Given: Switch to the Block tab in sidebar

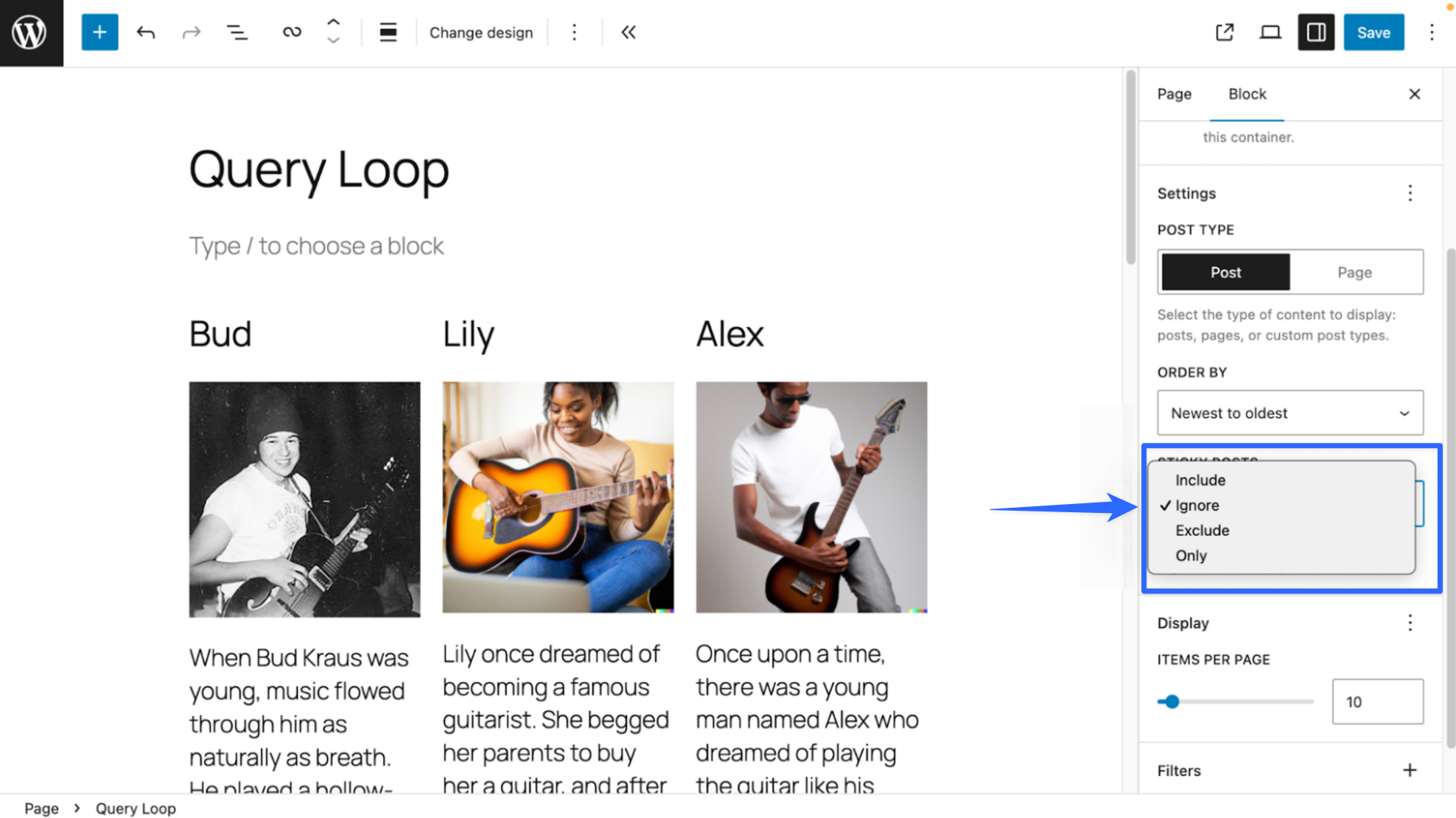Looking at the screenshot, I should click(1247, 94).
